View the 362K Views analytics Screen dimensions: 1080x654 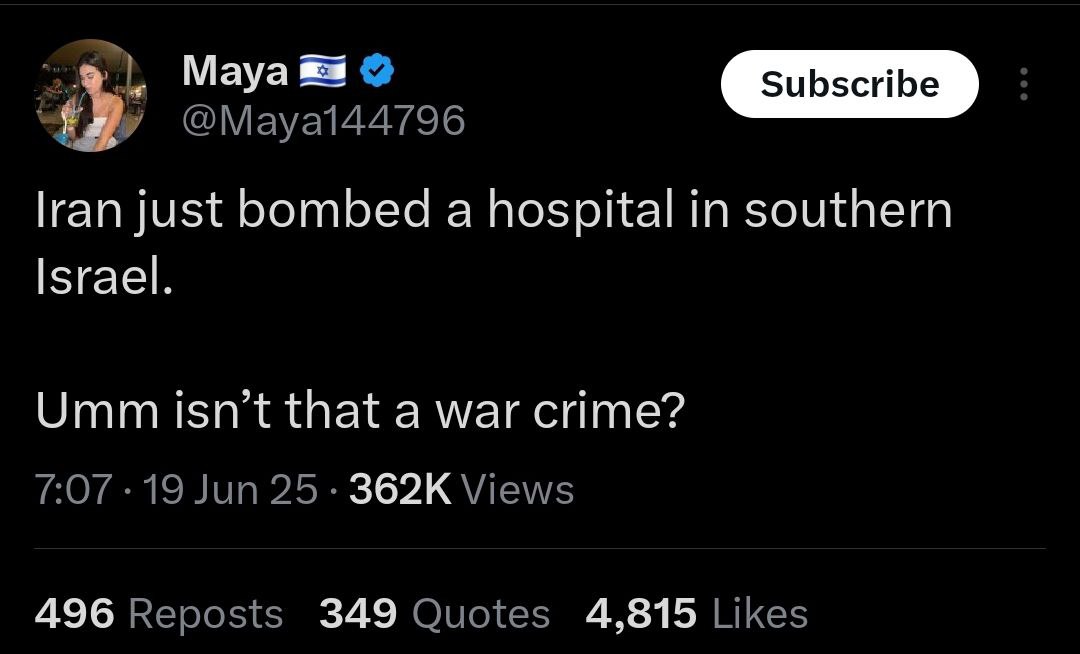[461, 490]
